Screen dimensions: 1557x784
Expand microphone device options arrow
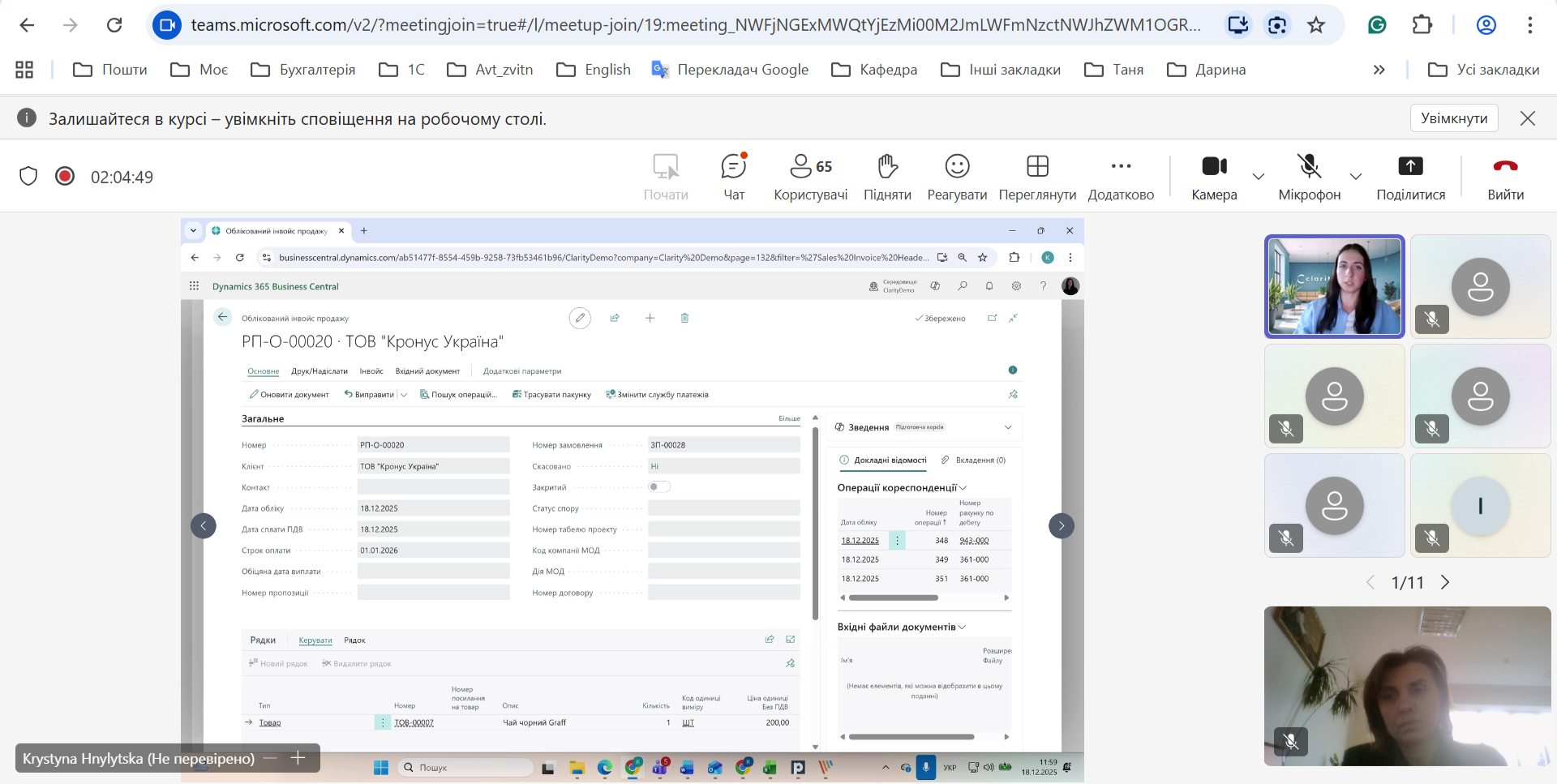(x=1355, y=176)
